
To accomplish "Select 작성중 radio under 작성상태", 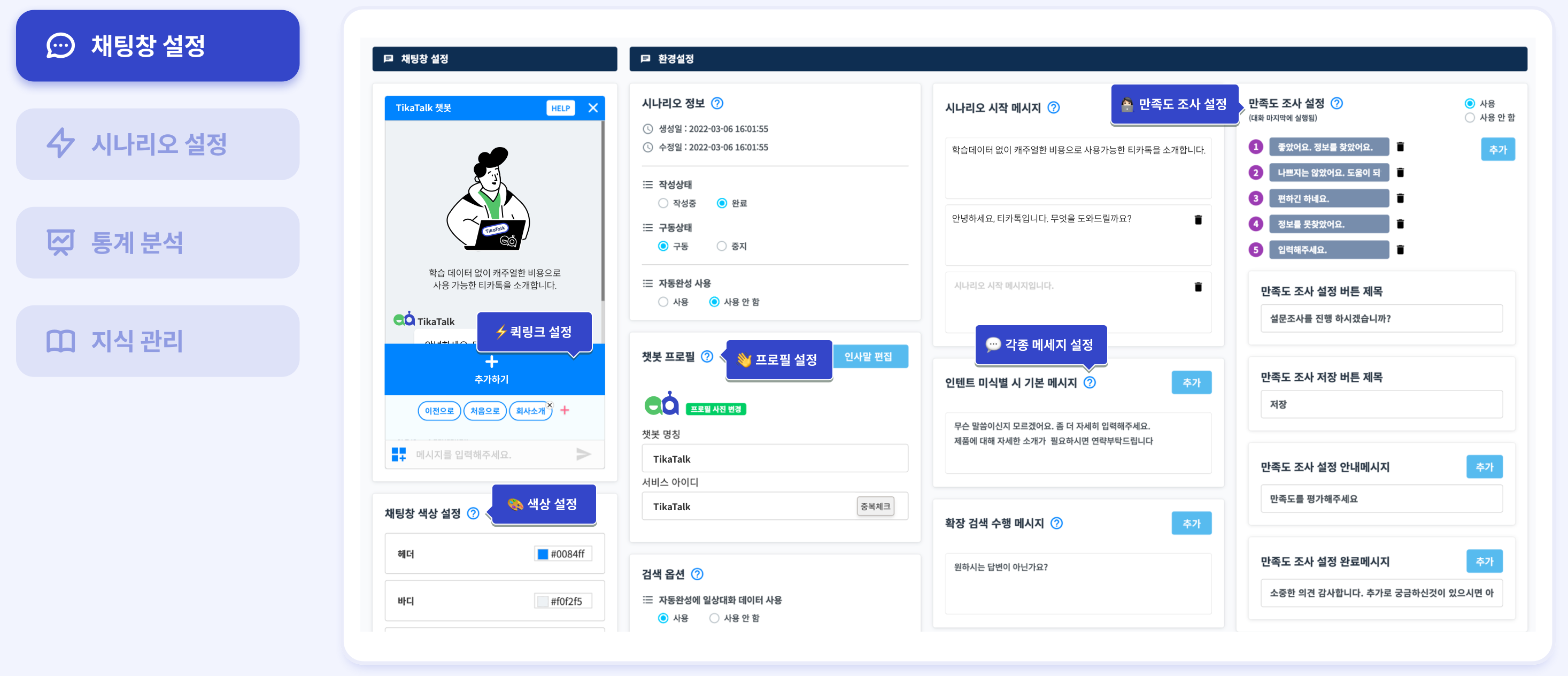I will [663, 203].
